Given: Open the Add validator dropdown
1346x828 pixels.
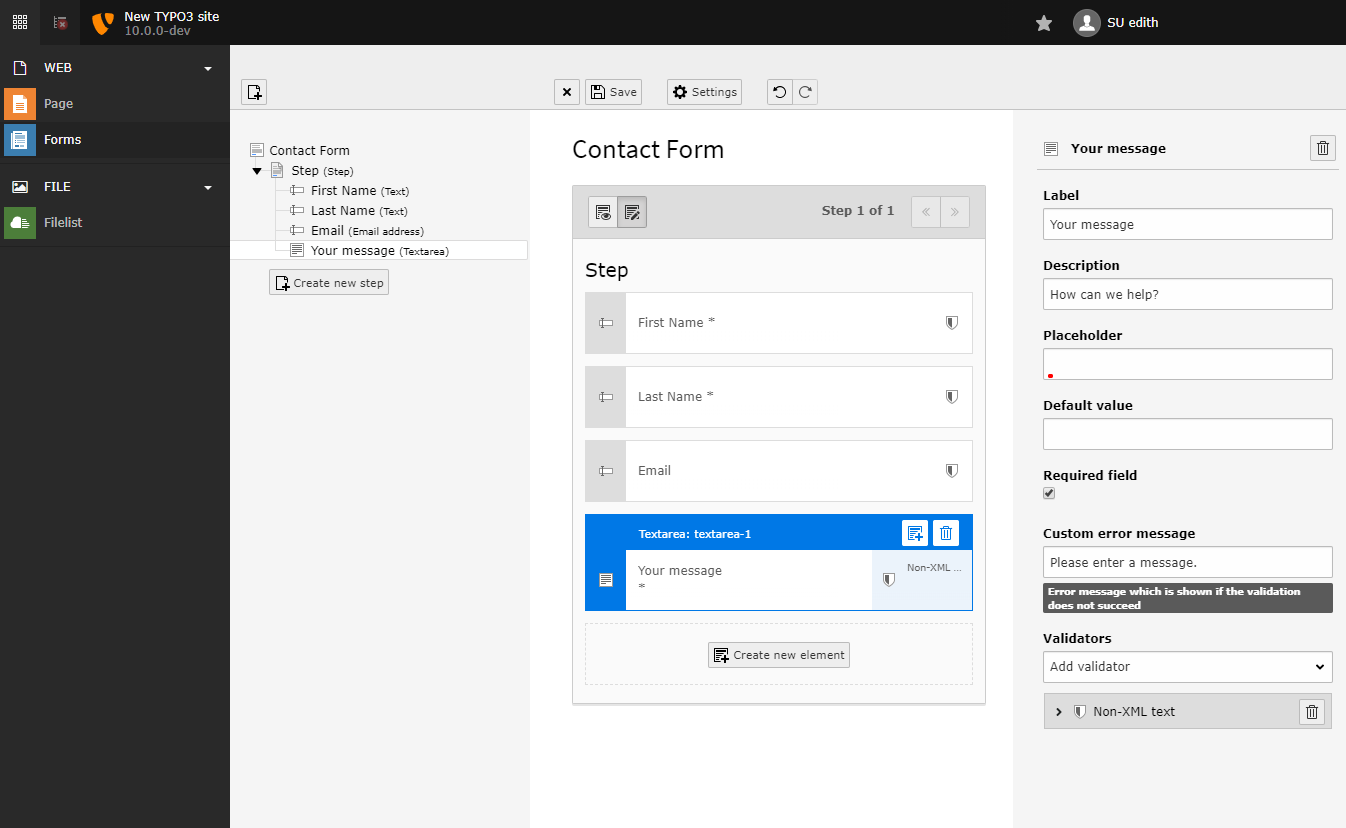Looking at the screenshot, I should (x=1187, y=667).
